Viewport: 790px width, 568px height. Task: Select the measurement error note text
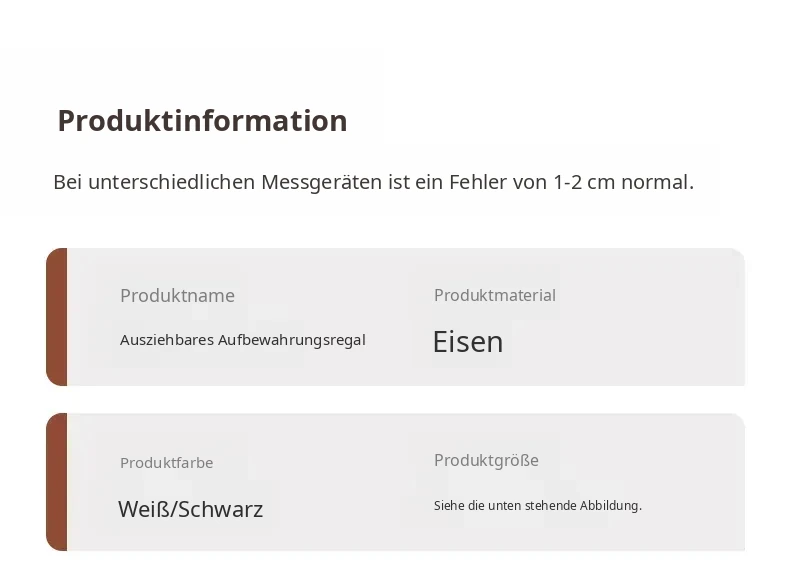[x=373, y=182]
